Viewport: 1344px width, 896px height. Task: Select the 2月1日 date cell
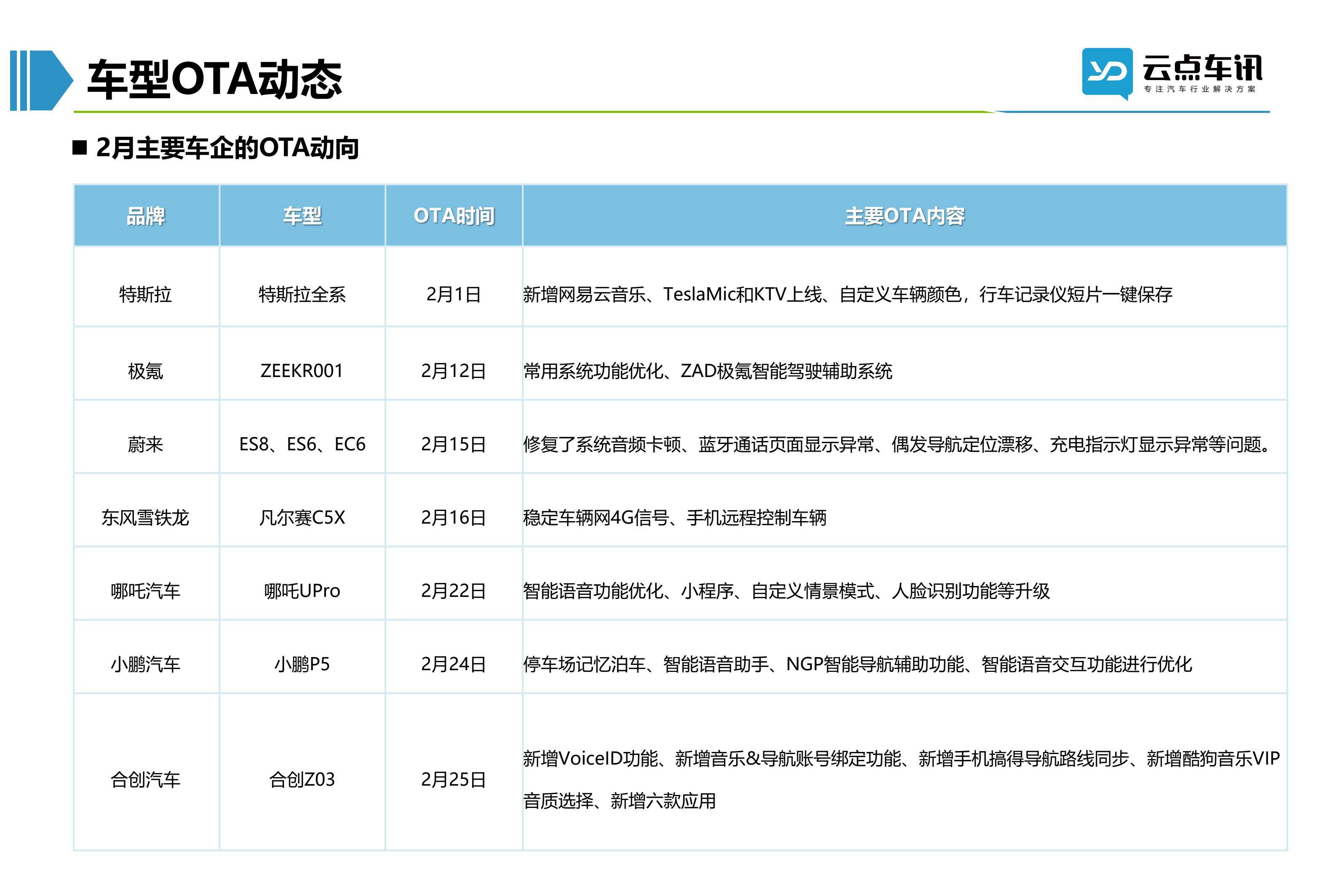click(454, 287)
